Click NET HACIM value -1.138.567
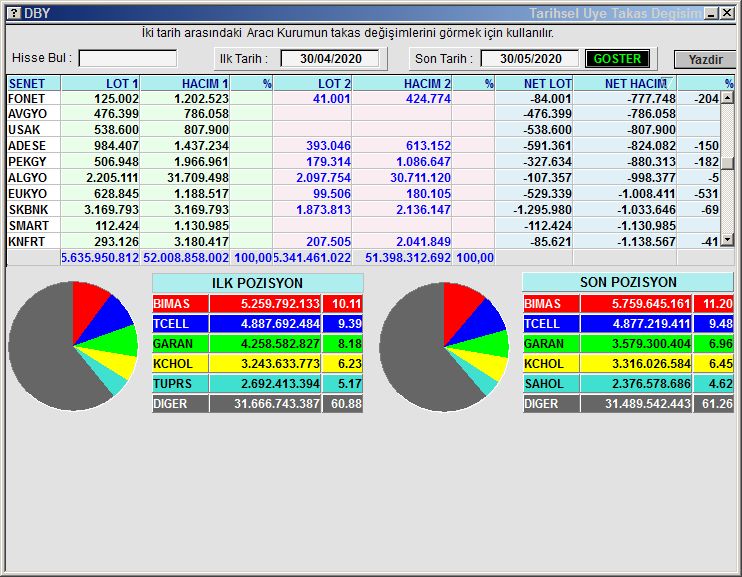 [x=646, y=241]
